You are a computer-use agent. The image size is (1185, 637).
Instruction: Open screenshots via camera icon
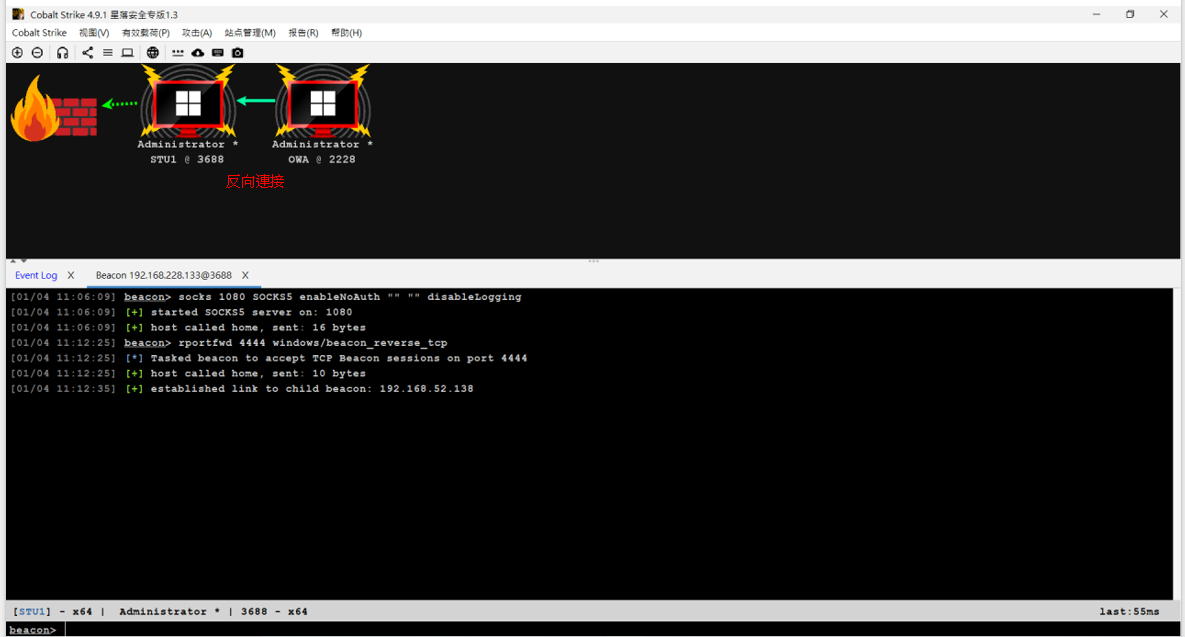coord(237,52)
